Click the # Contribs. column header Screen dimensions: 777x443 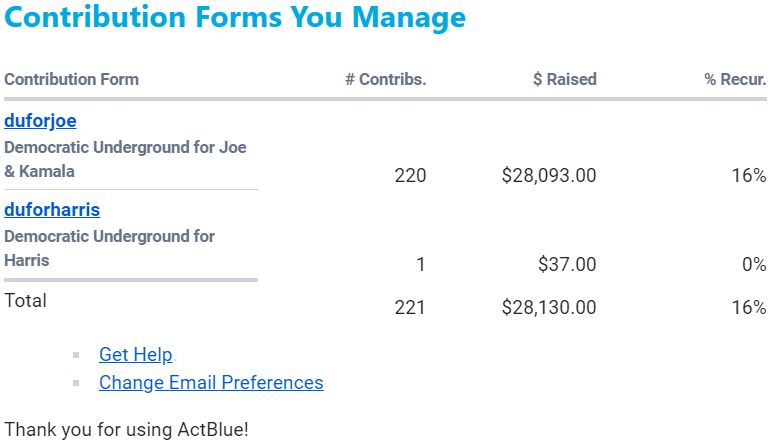click(386, 79)
